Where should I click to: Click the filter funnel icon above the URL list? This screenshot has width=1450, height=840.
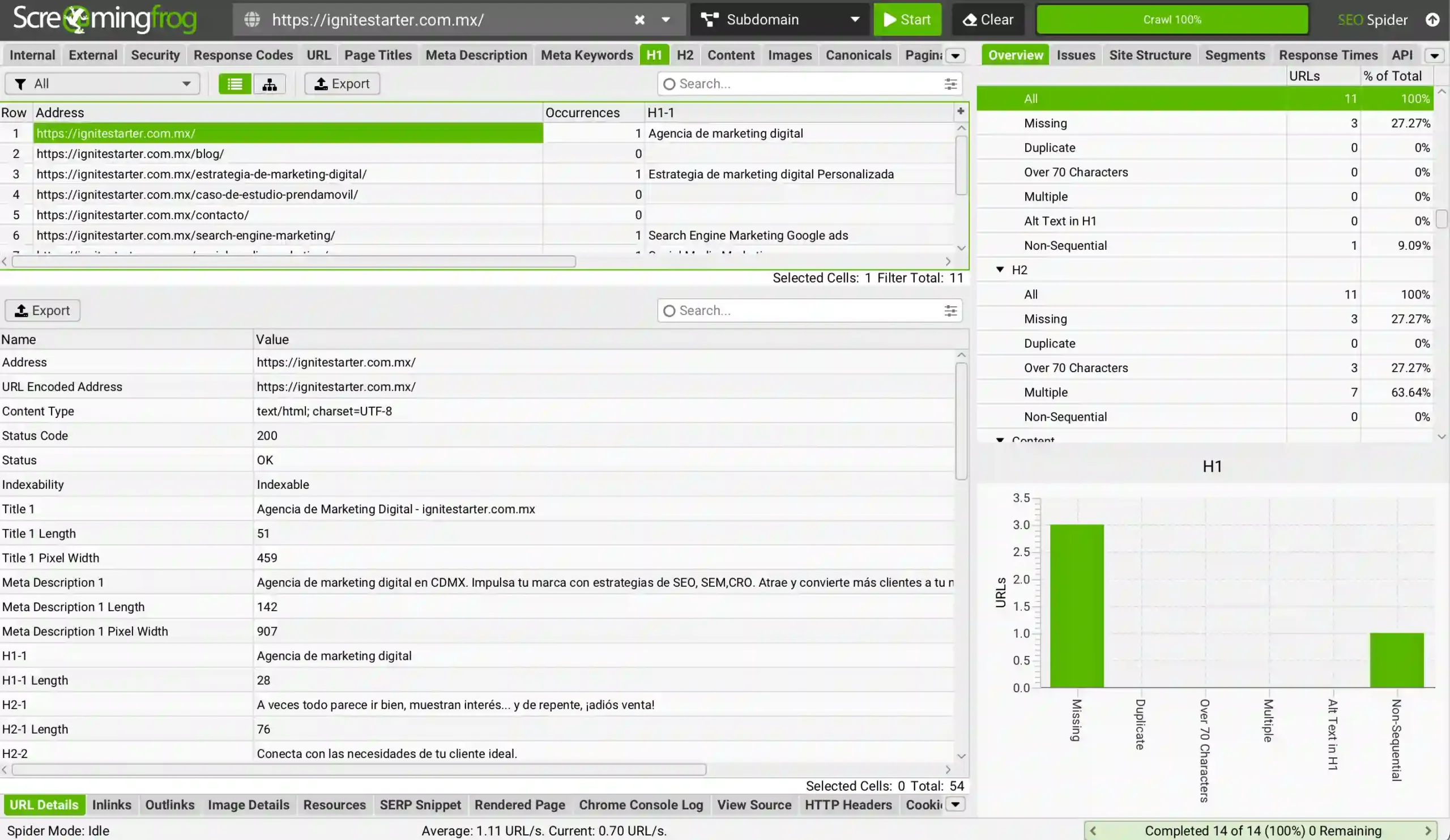point(21,83)
